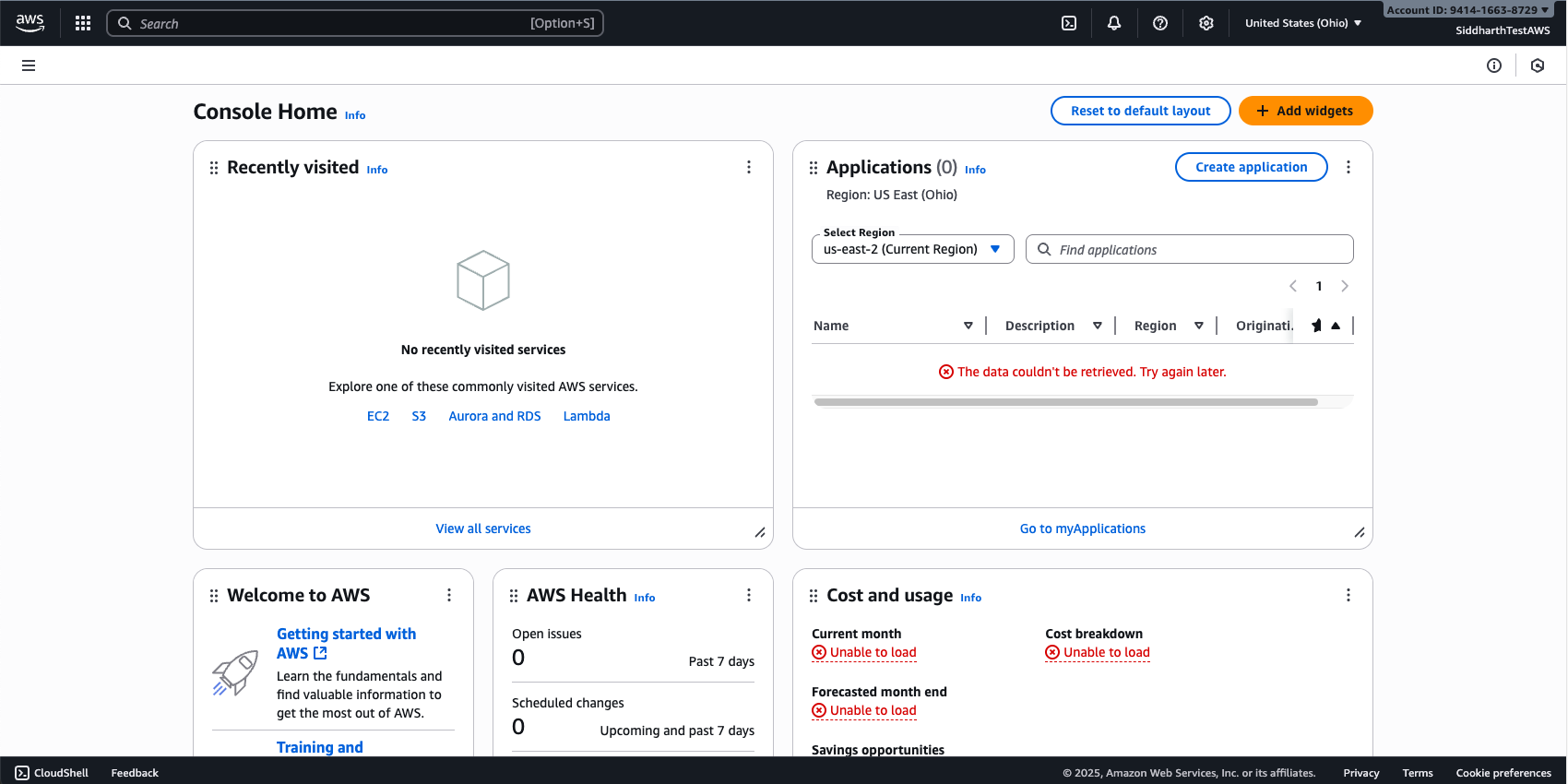Open CloudShell from the footer bar

pyautogui.click(x=52, y=773)
